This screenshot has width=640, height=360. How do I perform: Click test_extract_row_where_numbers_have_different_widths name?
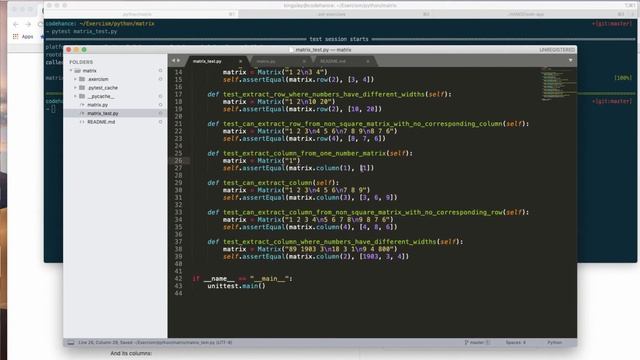click(x=324, y=94)
